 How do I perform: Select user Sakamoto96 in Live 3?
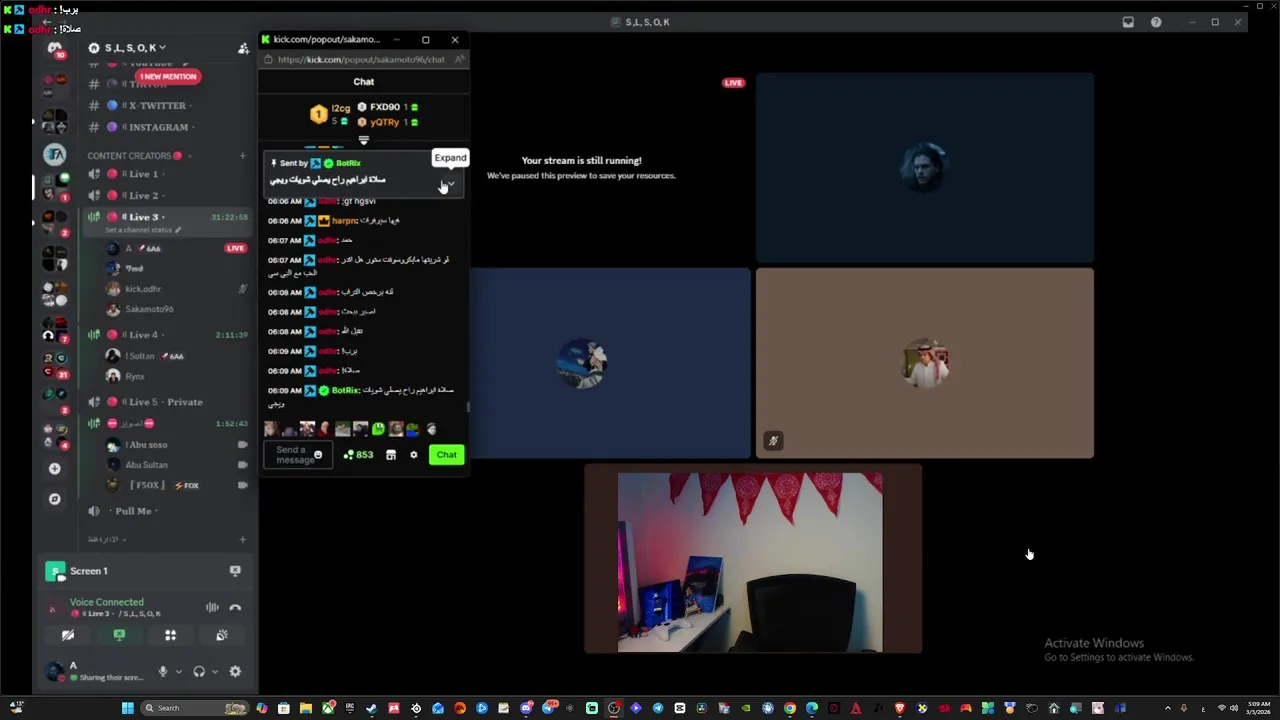(x=149, y=309)
